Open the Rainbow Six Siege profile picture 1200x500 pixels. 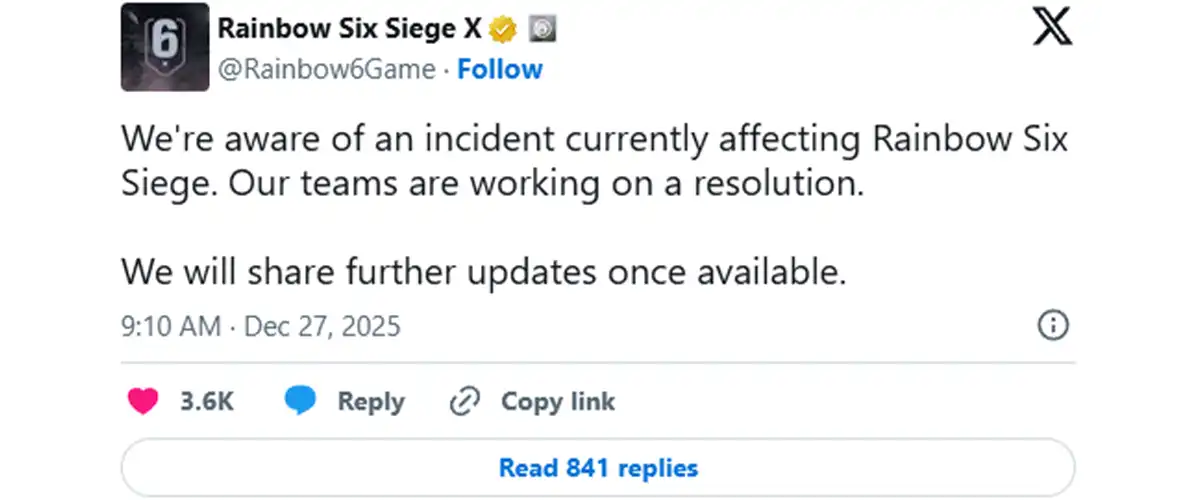pyautogui.click(x=165, y=47)
